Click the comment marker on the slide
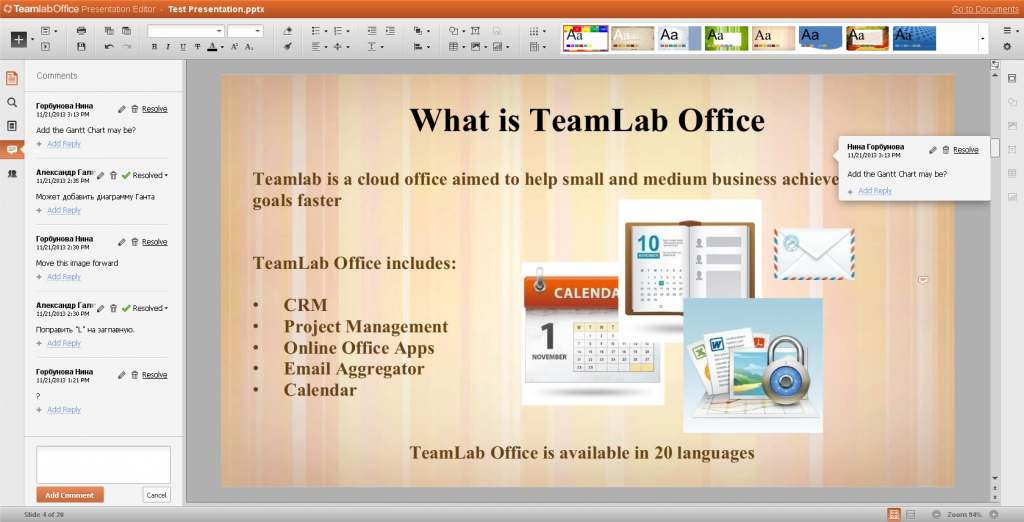Screen dimensions: 1024x522 pyautogui.click(x=923, y=280)
